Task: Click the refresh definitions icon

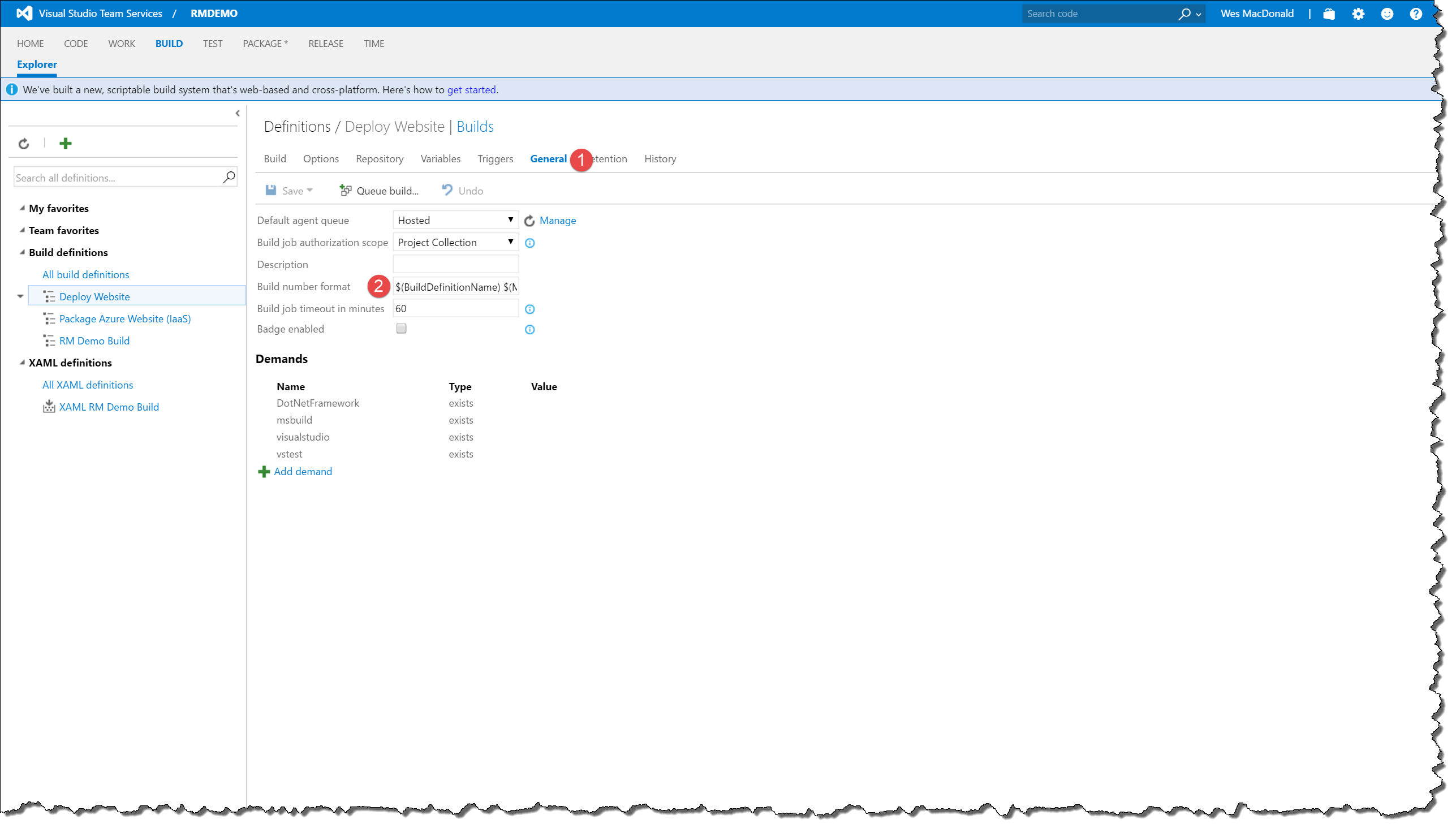Action: 23,143
